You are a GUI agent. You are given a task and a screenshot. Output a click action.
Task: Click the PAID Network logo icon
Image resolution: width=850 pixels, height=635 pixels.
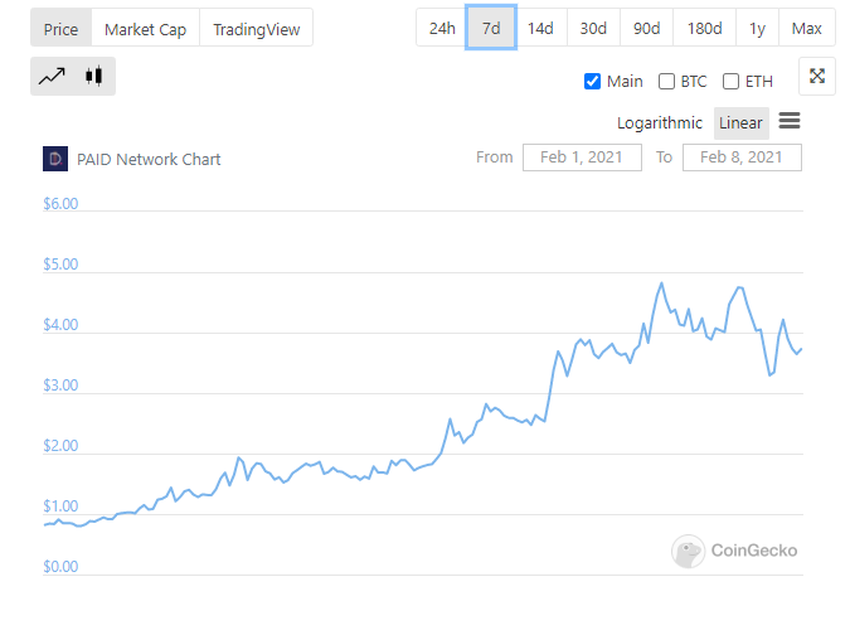coord(55,159)
